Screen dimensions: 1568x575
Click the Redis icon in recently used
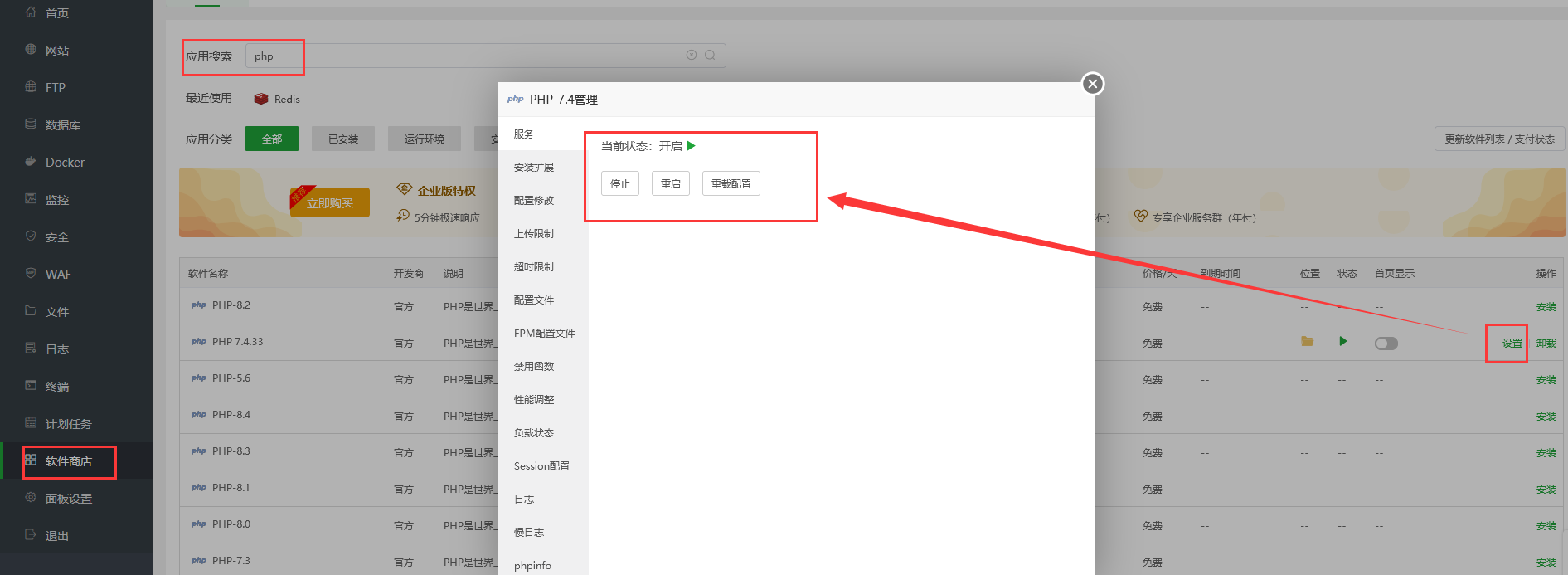[261, 99]
